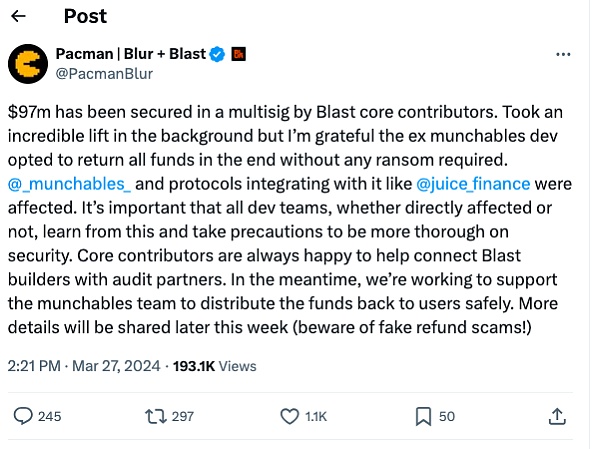Click the 1.1K likes count
600x449 pixels.
point(315,416)
